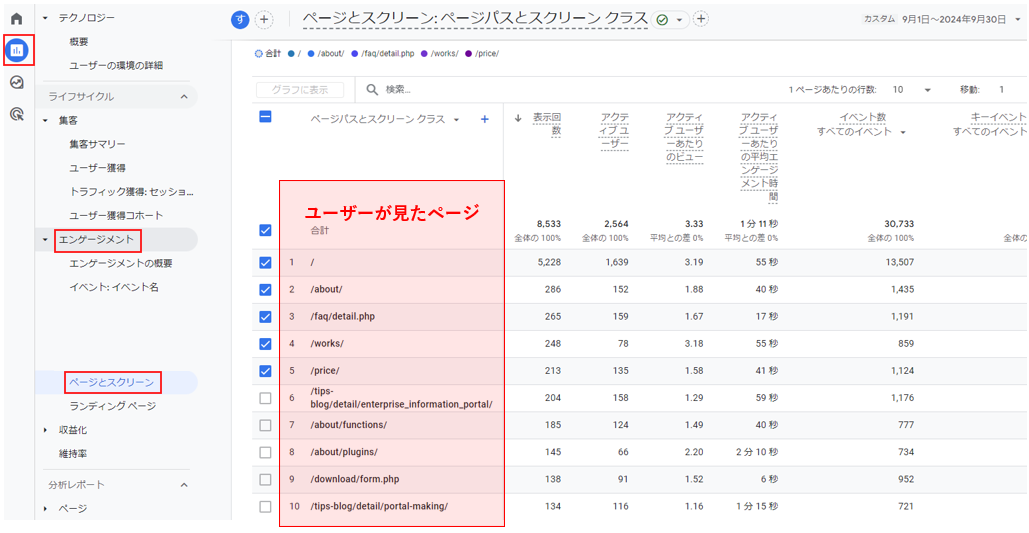Viewport: 1029px width, 533px height.
Task: Uncheck the /works/ row checkbox
Action: 265,343
